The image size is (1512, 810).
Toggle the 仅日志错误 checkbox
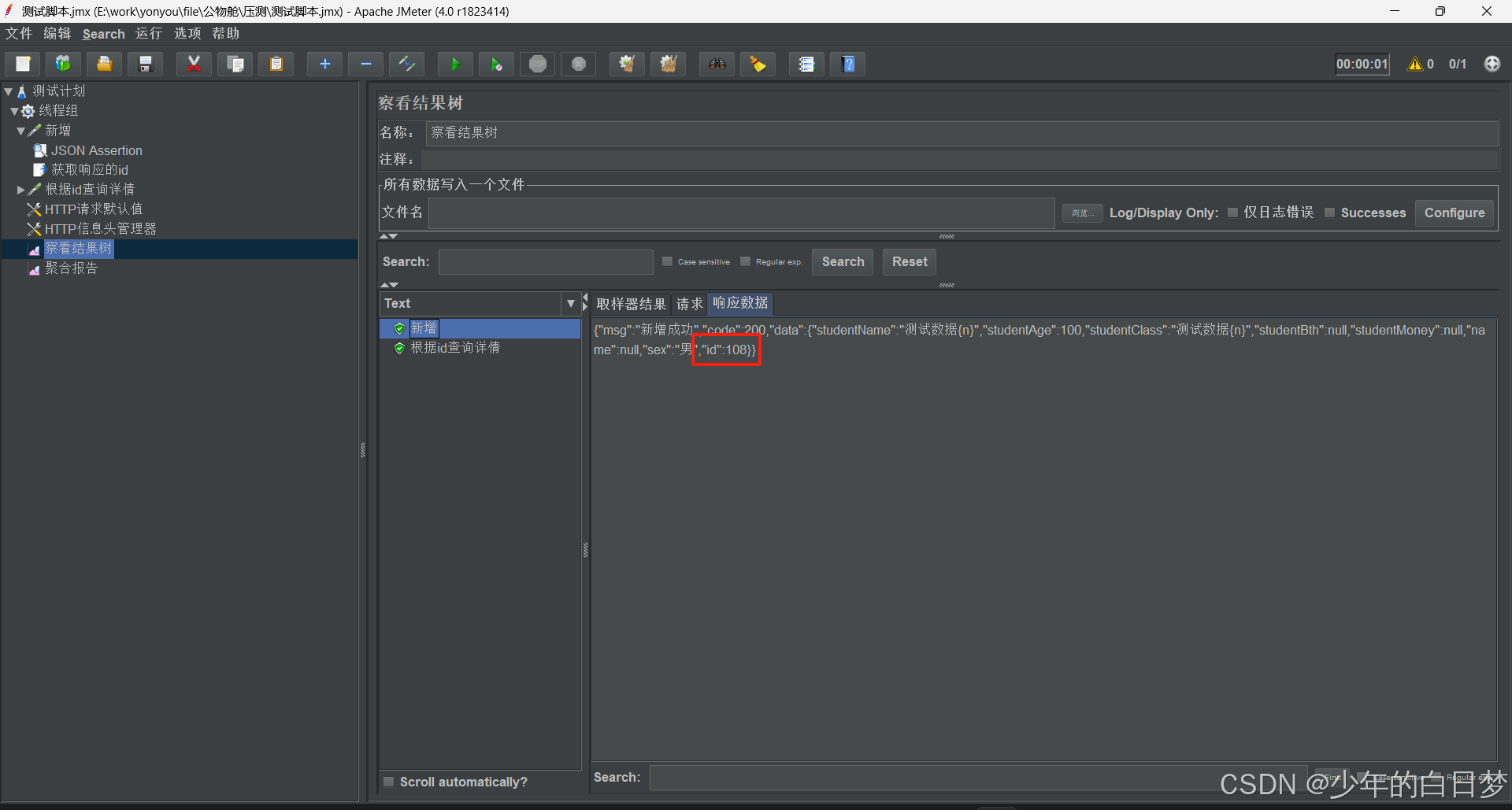[x=1232, y=213]
